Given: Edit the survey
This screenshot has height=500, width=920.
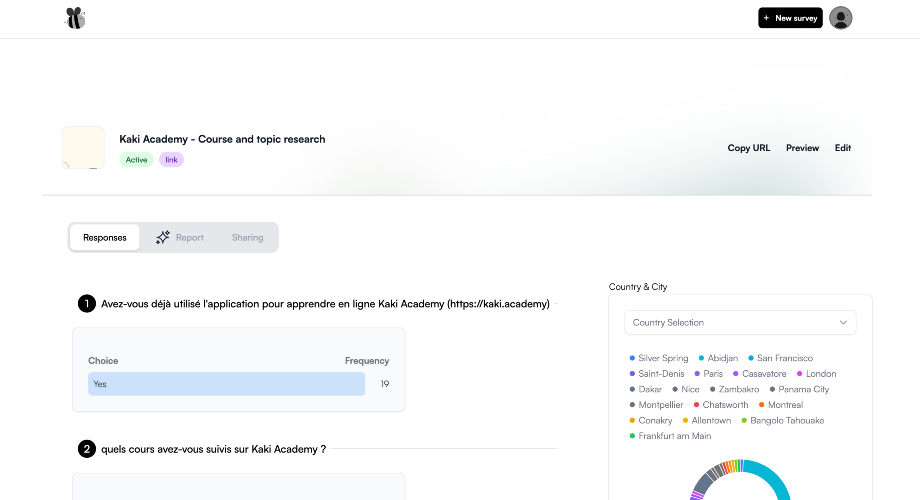Looking at the screenshot, I should [x=843, y=148].
